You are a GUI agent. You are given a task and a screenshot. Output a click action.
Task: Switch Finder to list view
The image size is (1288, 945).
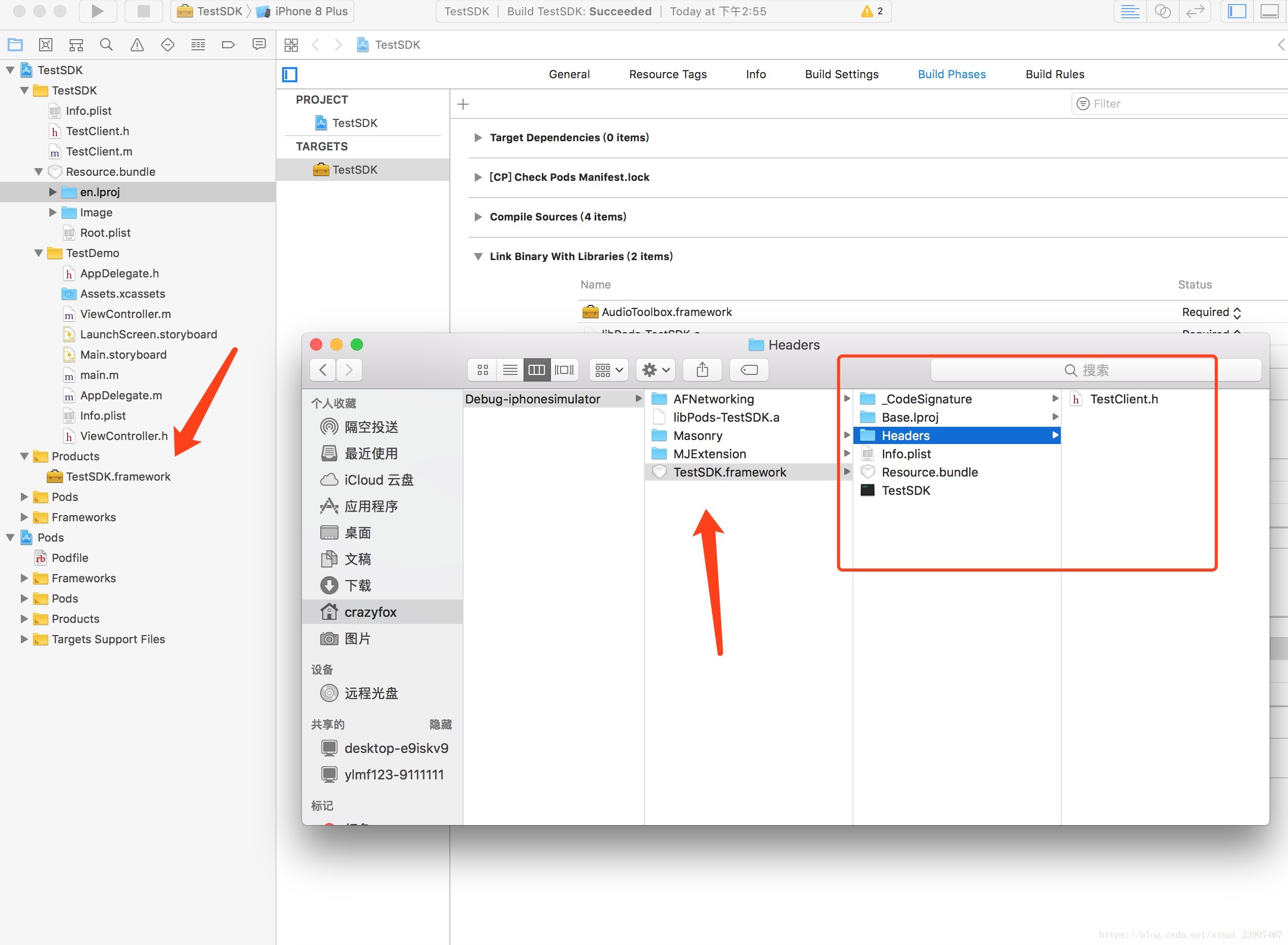coord(510,370)
